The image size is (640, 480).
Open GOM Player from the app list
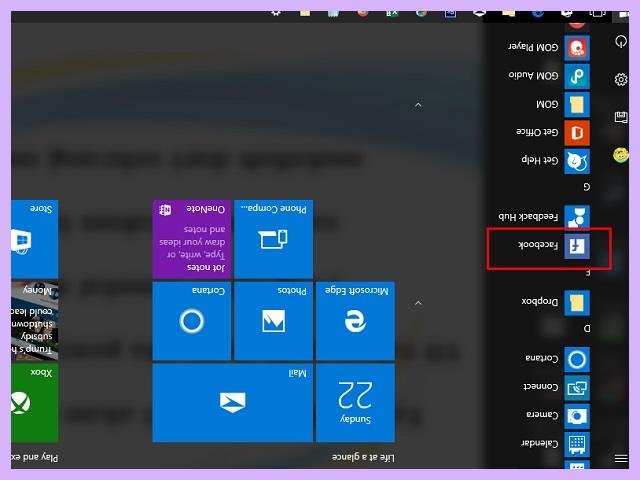(x=547, y=48)
